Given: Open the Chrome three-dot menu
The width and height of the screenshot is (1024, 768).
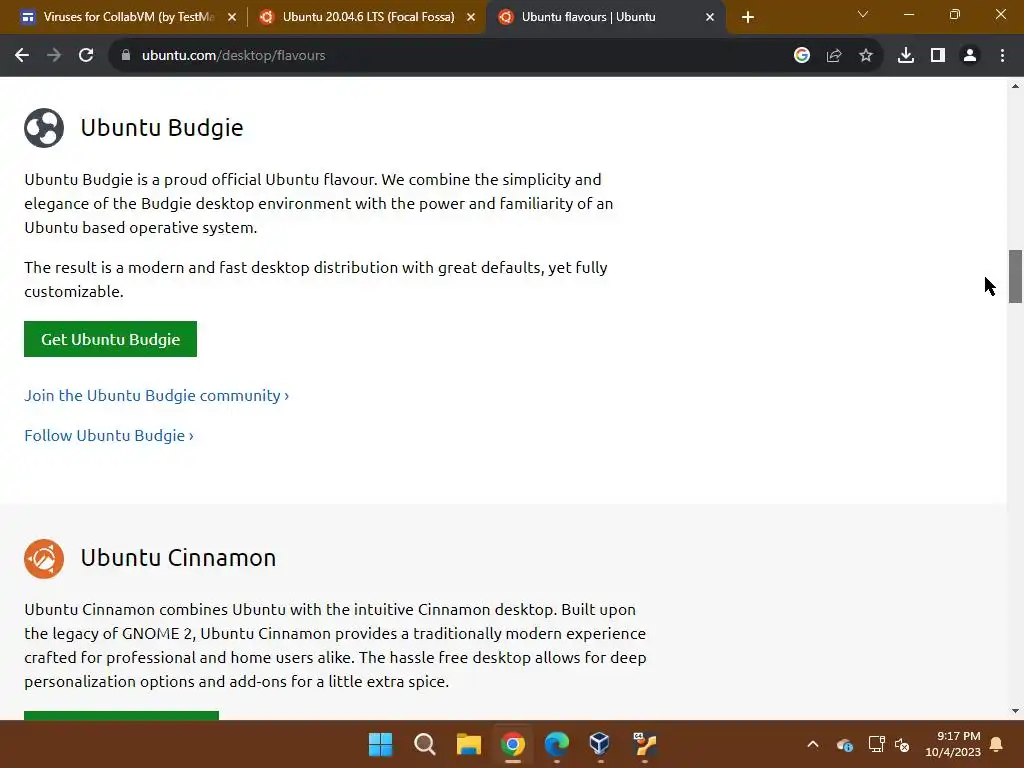Looking at the screenshot, I should [x=1002, y=56].
